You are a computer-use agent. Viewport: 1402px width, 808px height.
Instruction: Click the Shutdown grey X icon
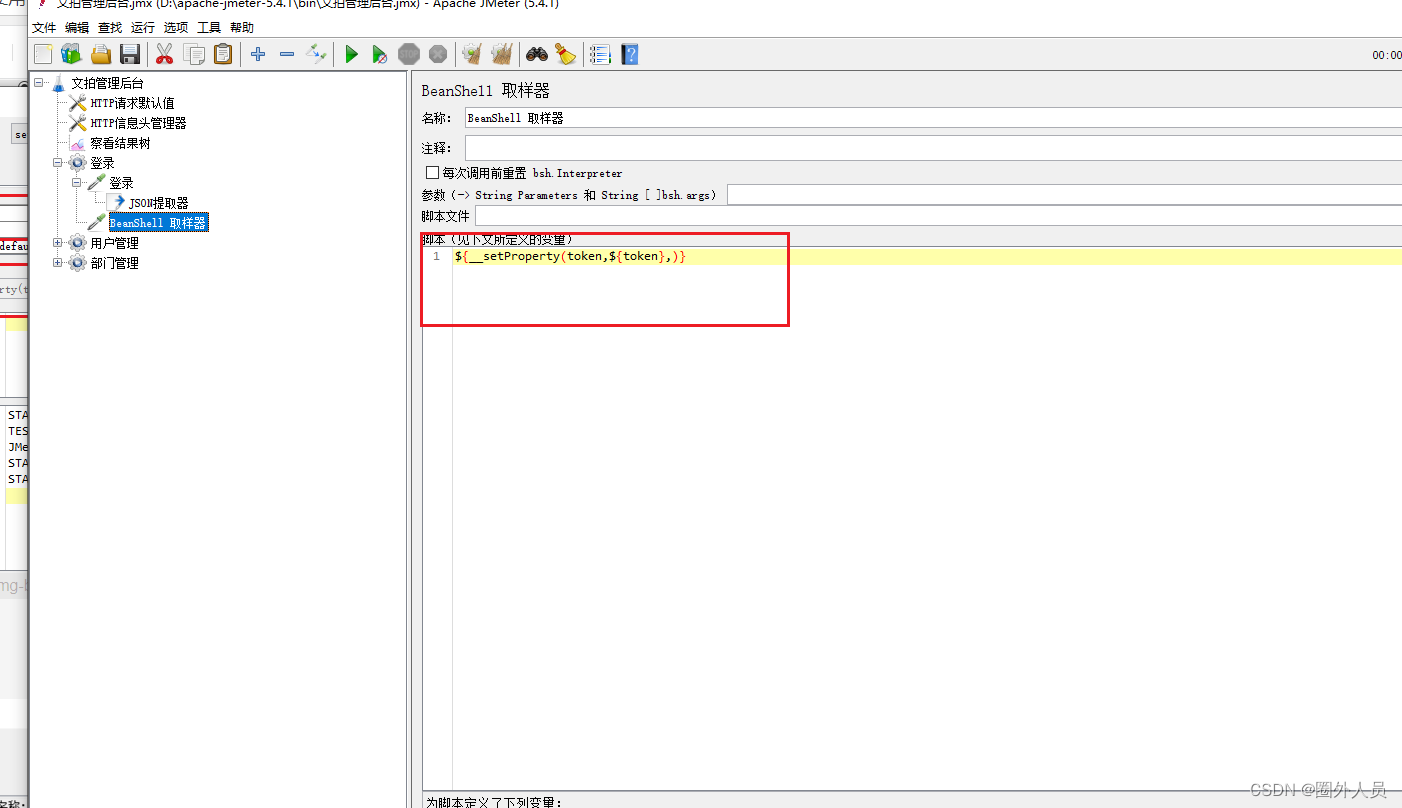(x=438, y=54)
